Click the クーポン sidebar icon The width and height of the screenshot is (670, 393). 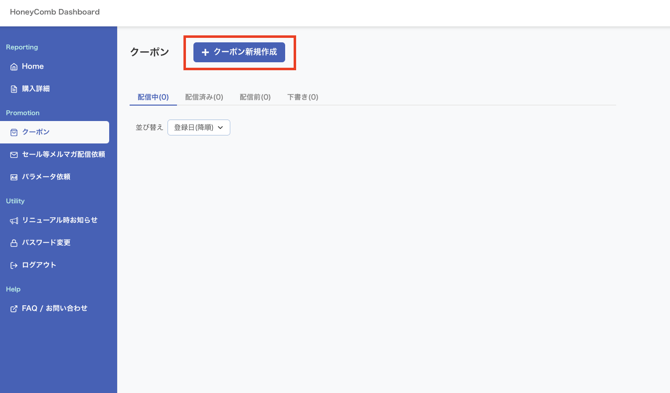coord(14,132)
